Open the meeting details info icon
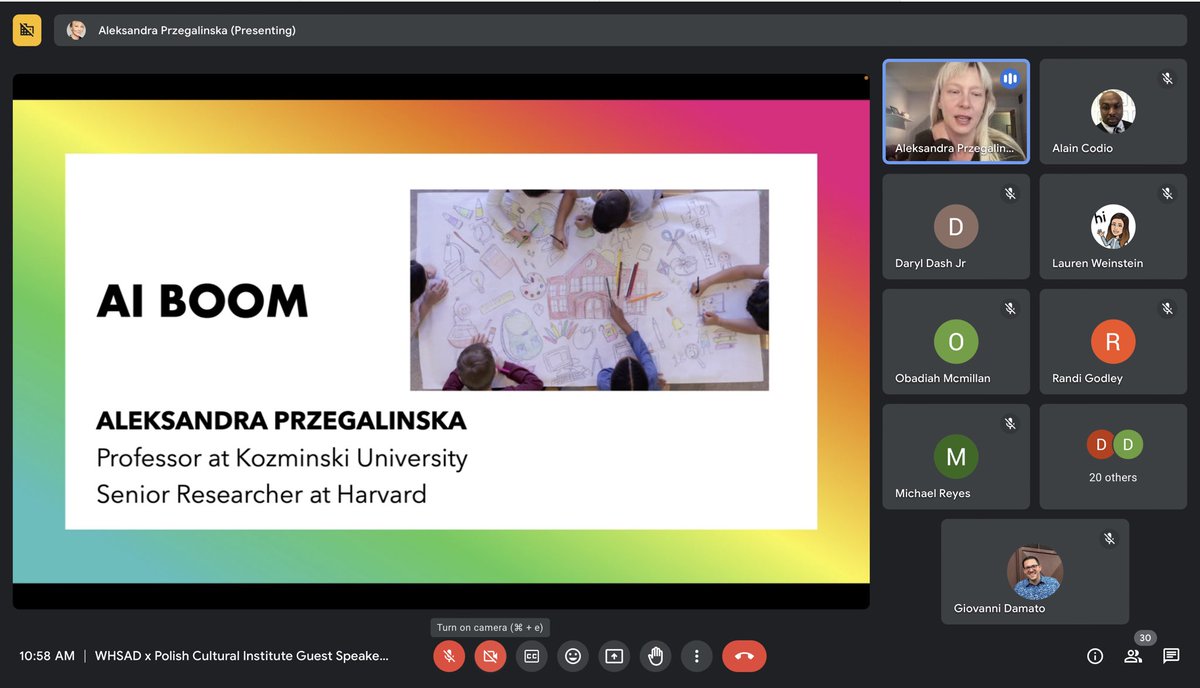Image resolution: width=1200 pixels, height=688 pixels. pyautogui.click(x=1095, y=656)
